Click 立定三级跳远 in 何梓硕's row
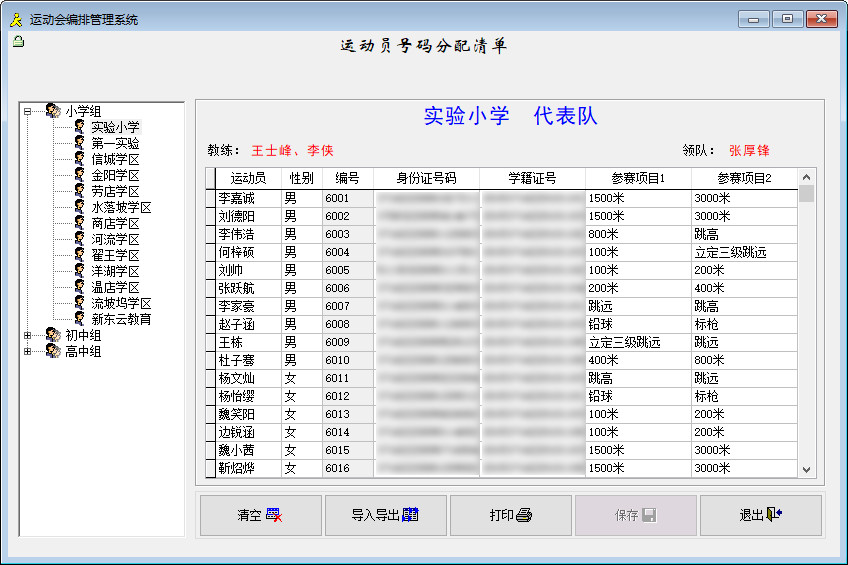This screenshot has height=565, width=848. point(744,252)
